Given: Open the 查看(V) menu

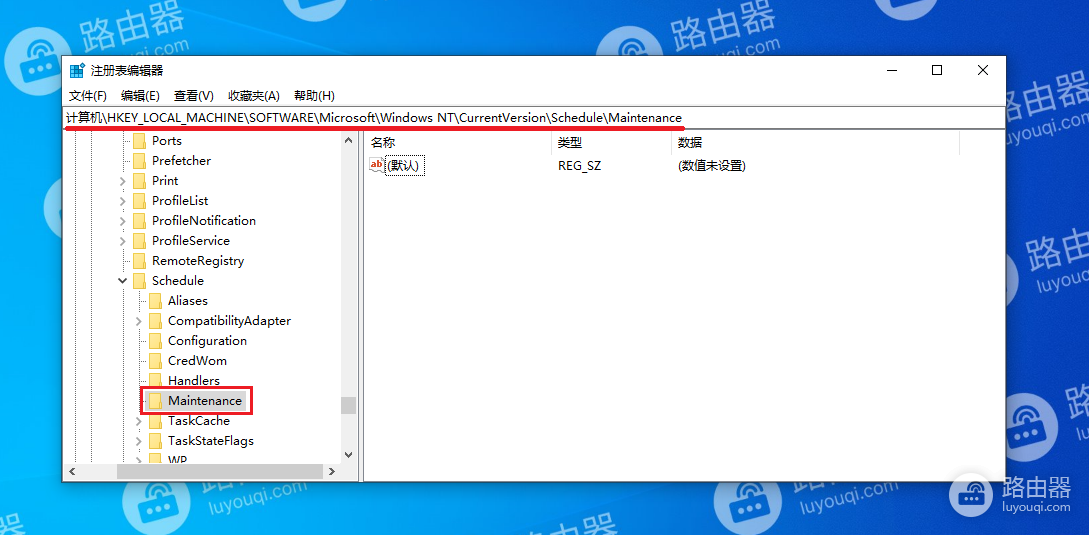Looking at the screenshot, I should click(193, 96).
